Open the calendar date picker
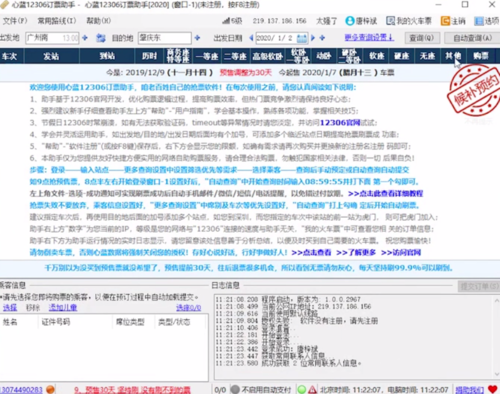The image size is (500, 394). pyautogui.click(x=302, y=38)
